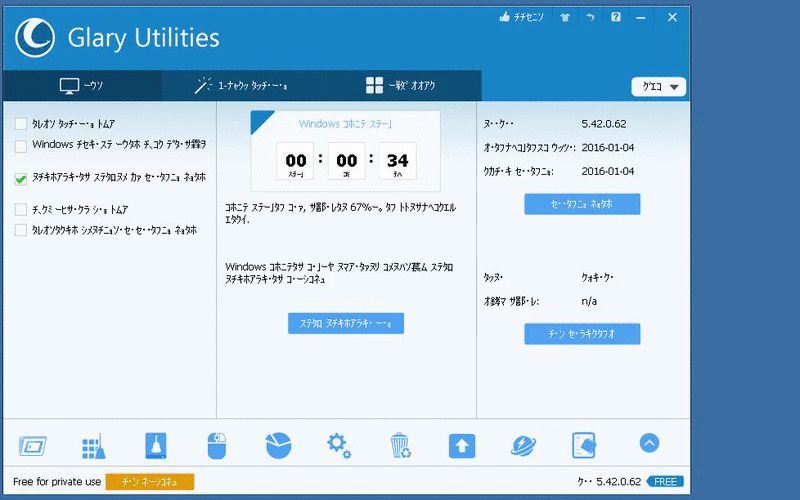This screenshot has height=500, width=800.
Task: Click the FREE badge in status bar
Action: pos(665,482)
